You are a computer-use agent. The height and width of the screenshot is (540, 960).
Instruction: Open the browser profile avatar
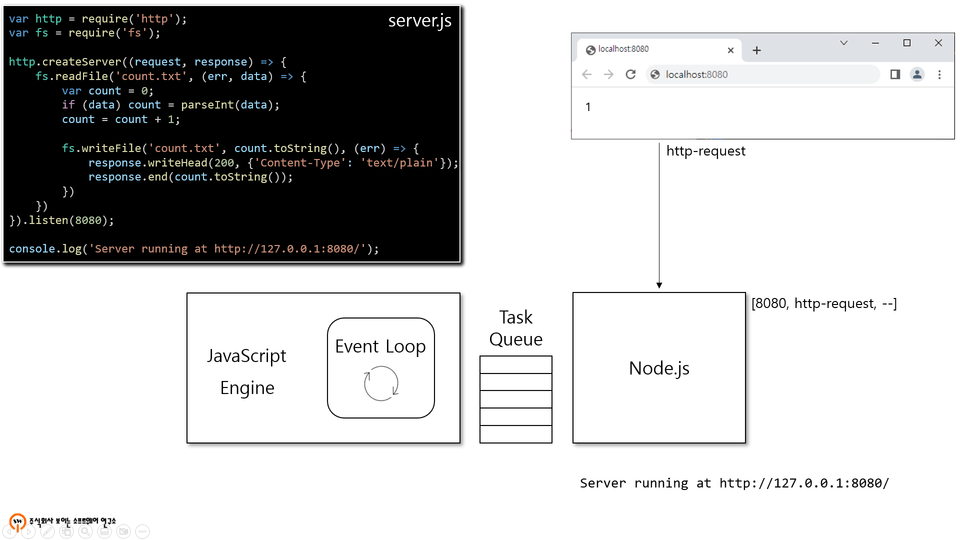pyautogui.click(x=917, y=74)
